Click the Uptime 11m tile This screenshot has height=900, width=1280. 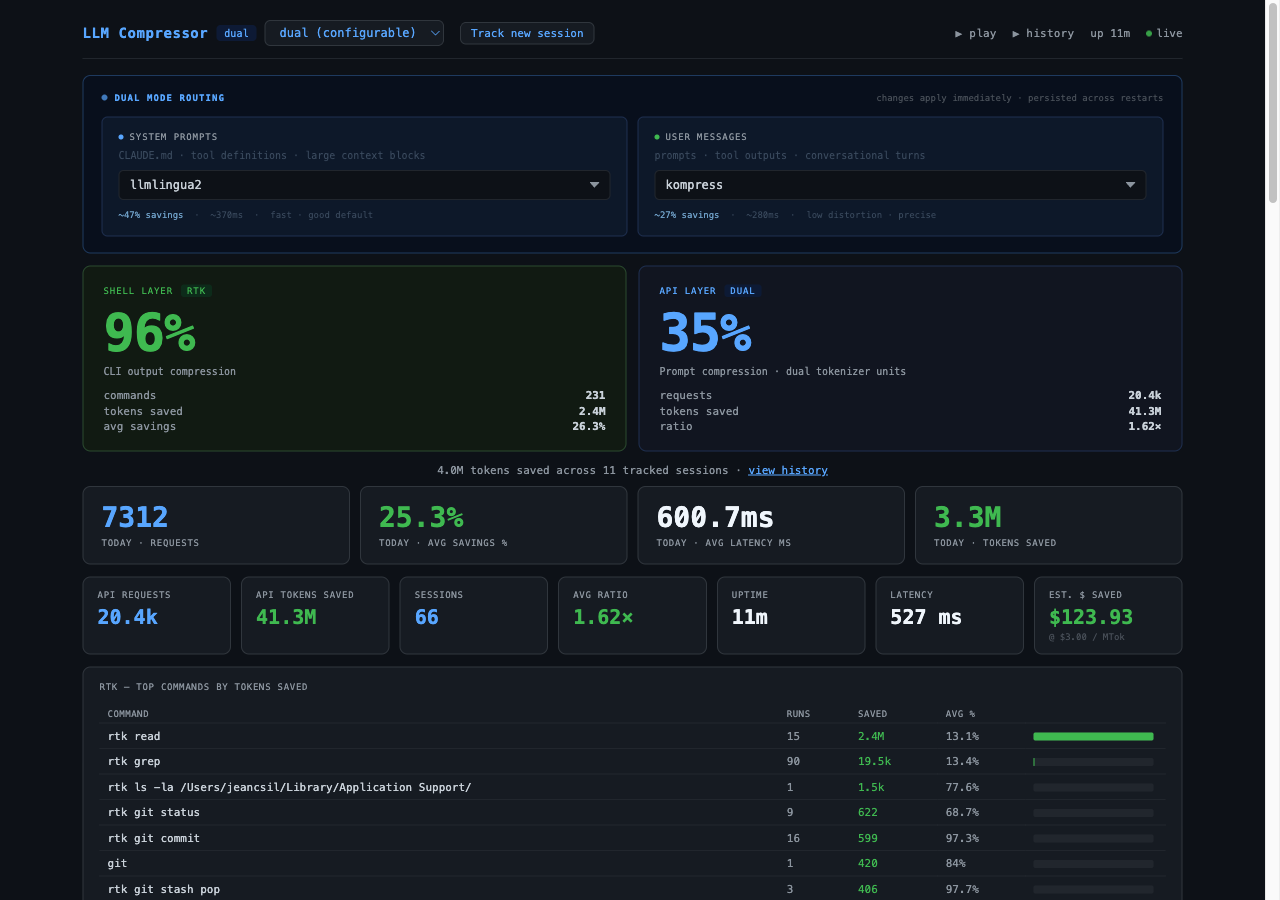[x=791, y=615]
